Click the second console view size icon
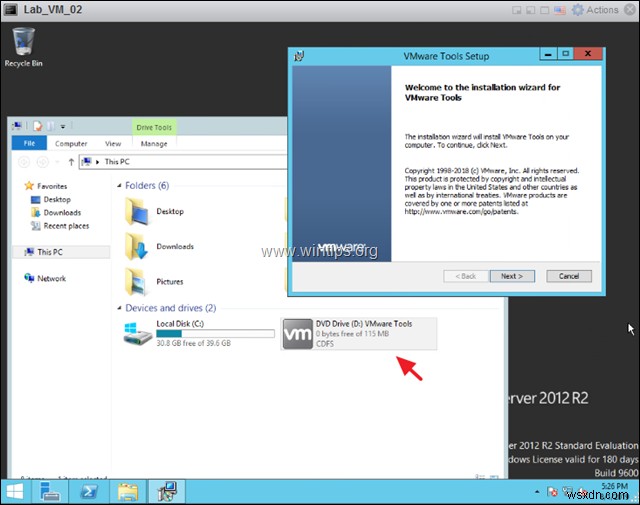 530,10
